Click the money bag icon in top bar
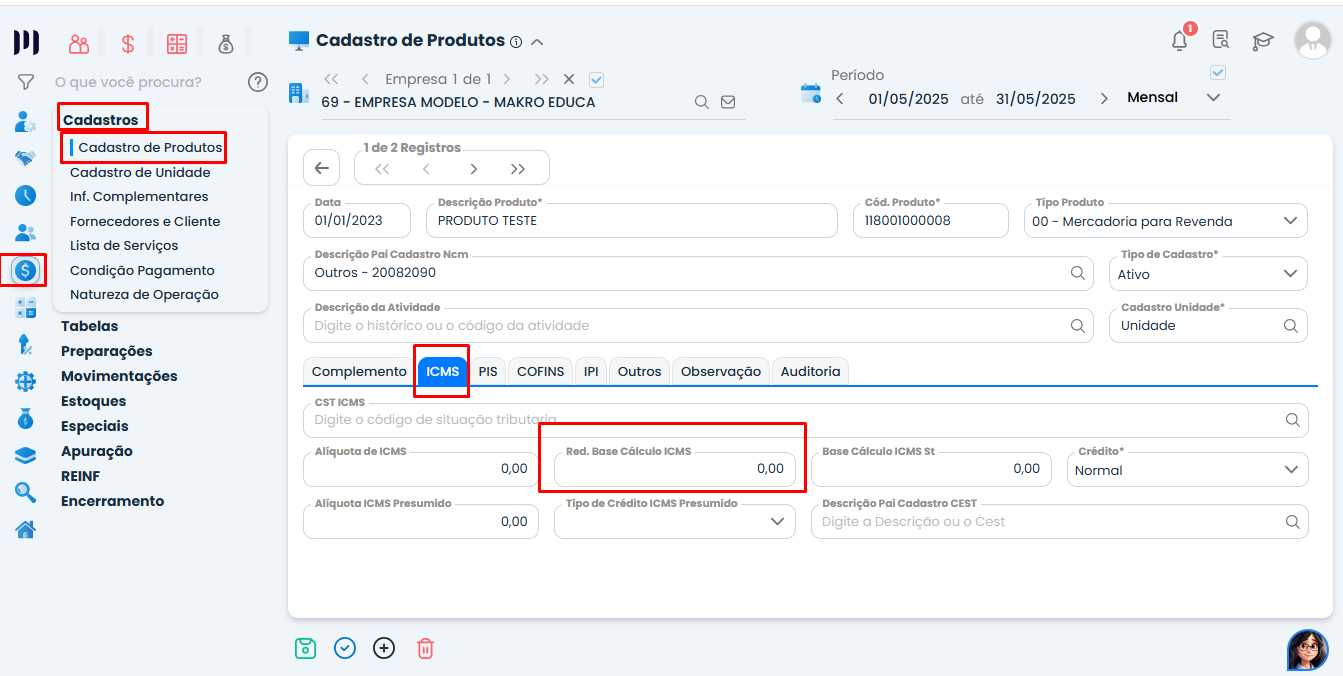This screenshot has width=1343, height=676. [x=226, y=43]
